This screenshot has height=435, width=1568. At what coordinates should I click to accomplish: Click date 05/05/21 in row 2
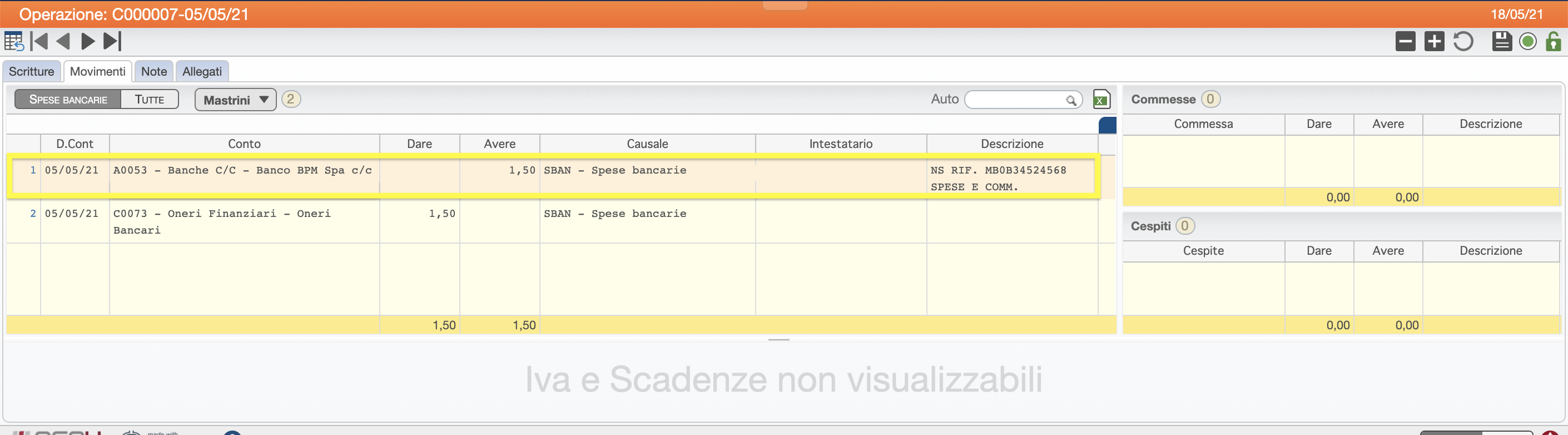coord(71,214)
